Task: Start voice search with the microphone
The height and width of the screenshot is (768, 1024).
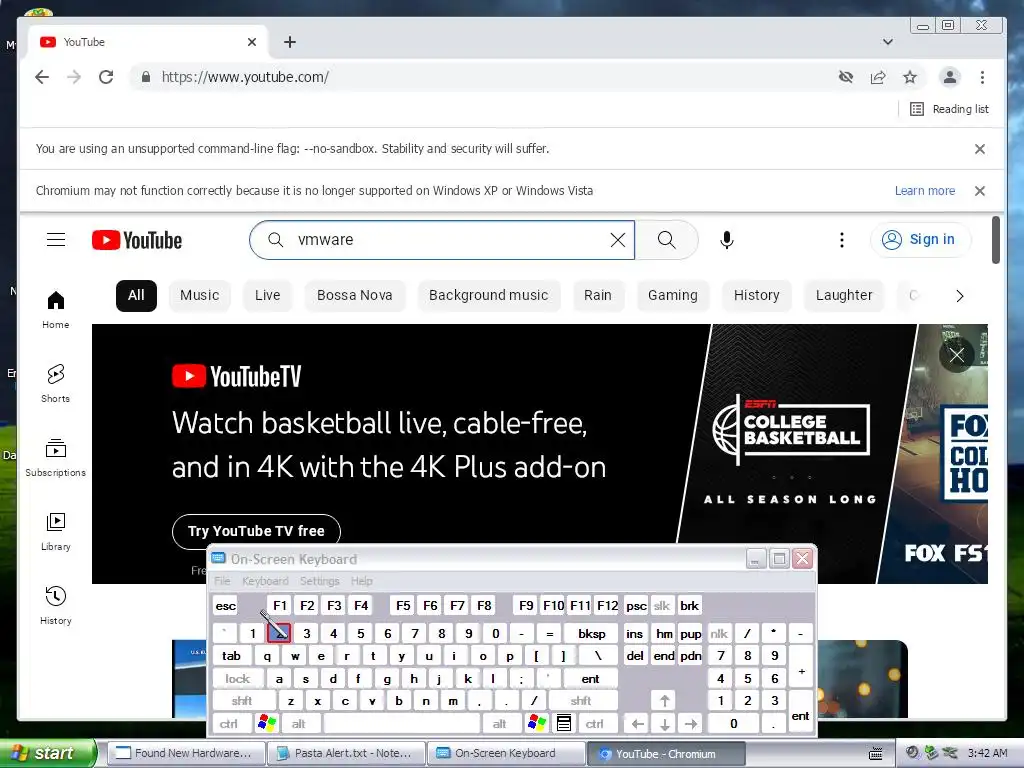Action: [x=727, y=240]
